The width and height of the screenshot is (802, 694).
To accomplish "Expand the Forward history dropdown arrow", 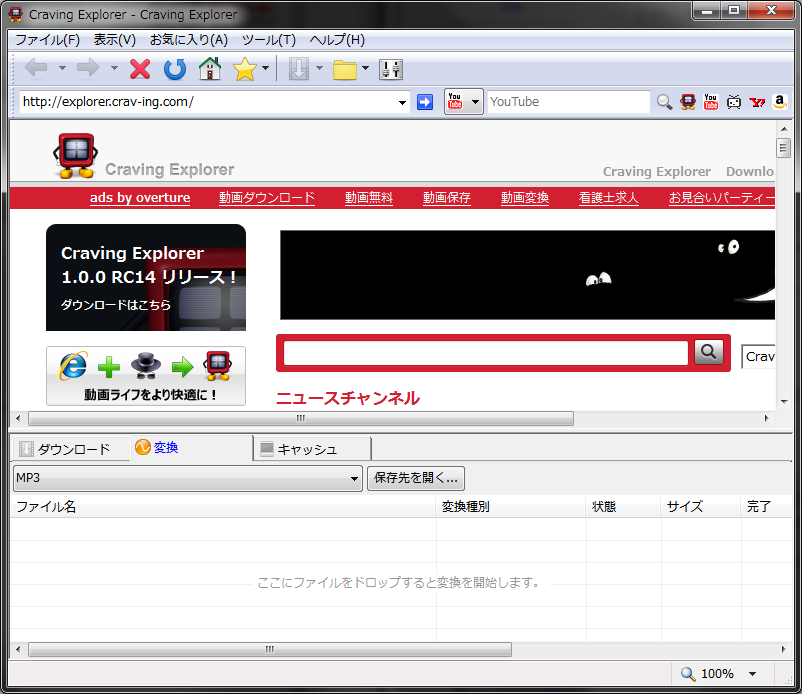I will 115,68.
